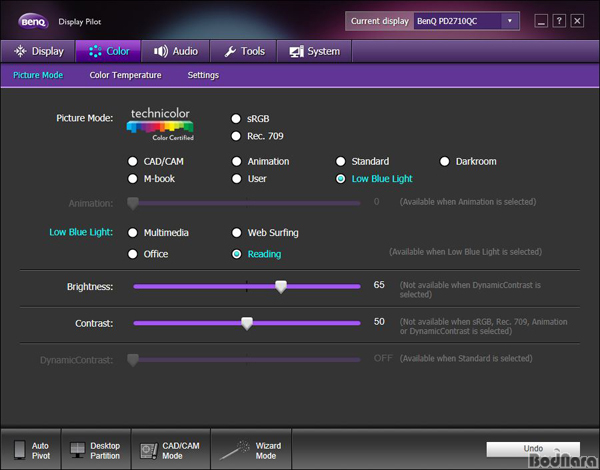Go to Color Temperature sub-tab
Viewport: 600px width, 470px height.
(125, 75)
